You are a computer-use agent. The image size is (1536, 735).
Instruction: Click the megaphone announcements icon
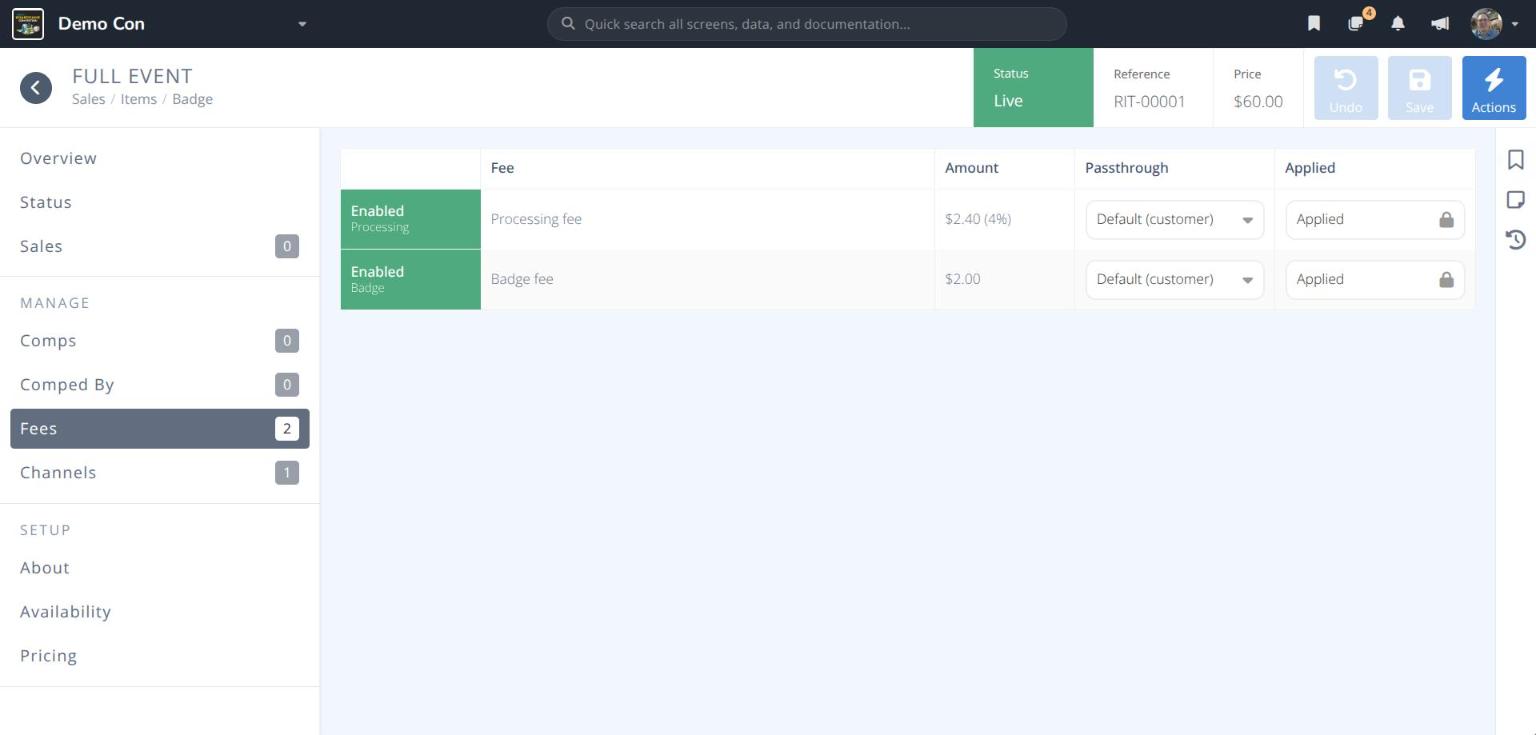pyautogui.click(x=1440, y=24)
